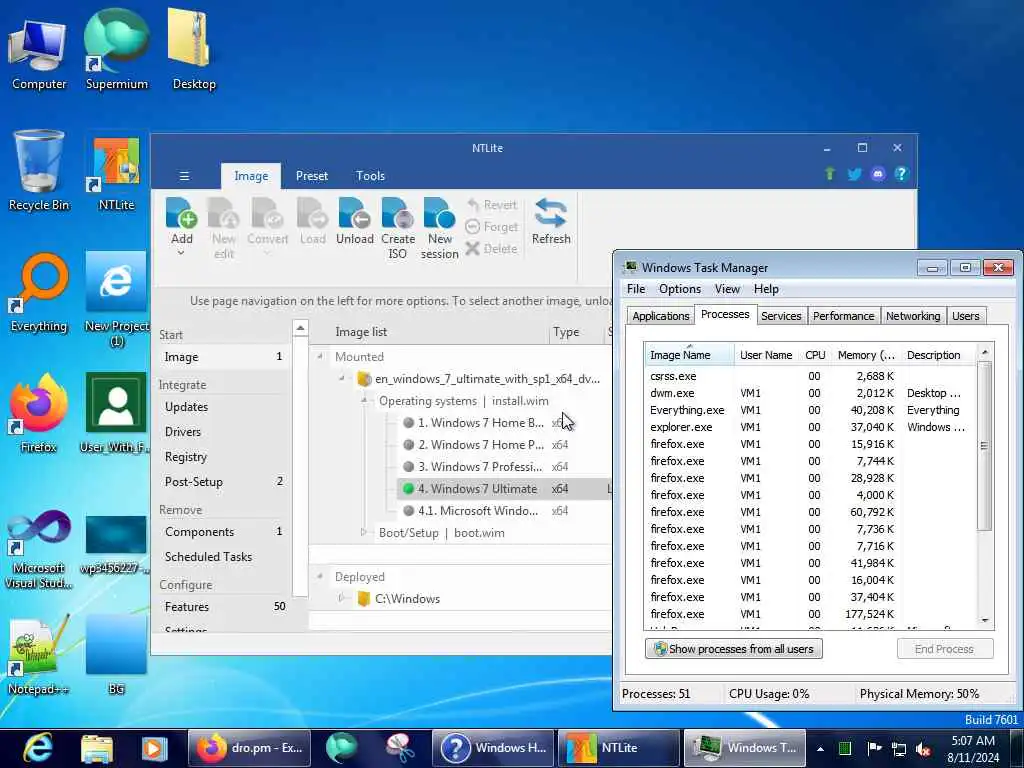Click the green update arrow icon in NTLite
The image size is (1024, 768).
click(x=829, y=174)
